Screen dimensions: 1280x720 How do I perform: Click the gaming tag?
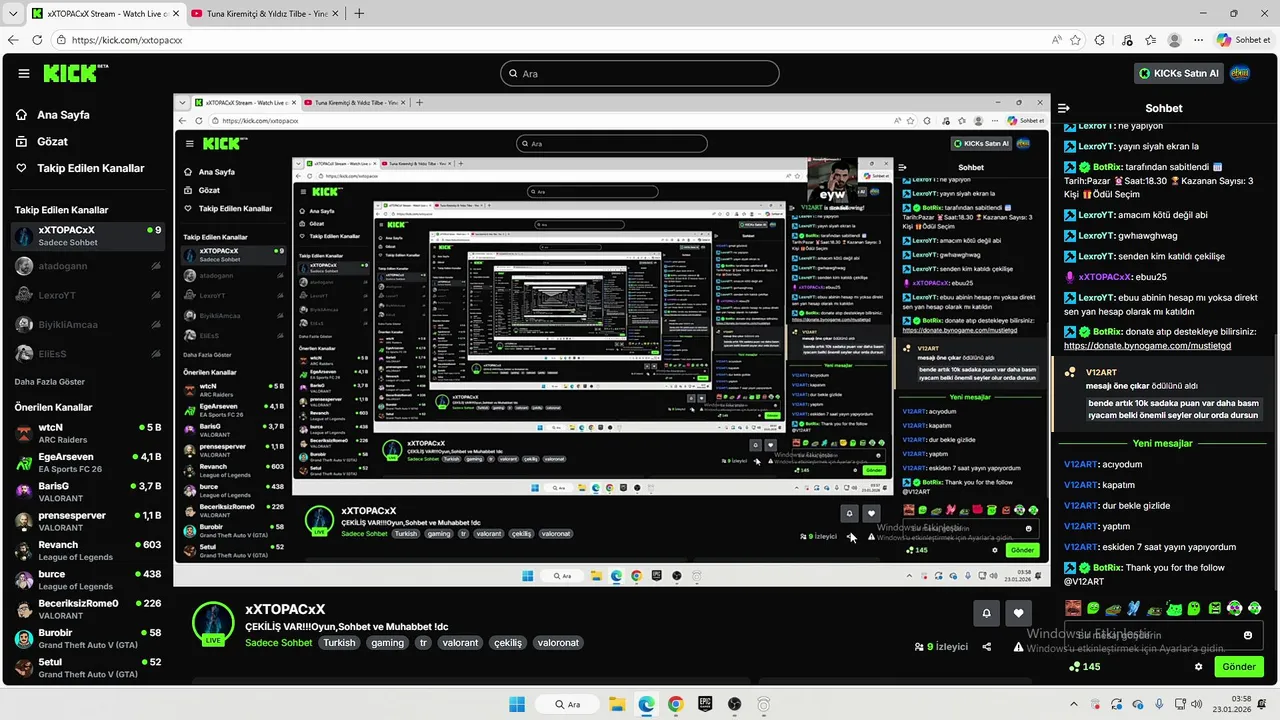click(x=387, y=643)
